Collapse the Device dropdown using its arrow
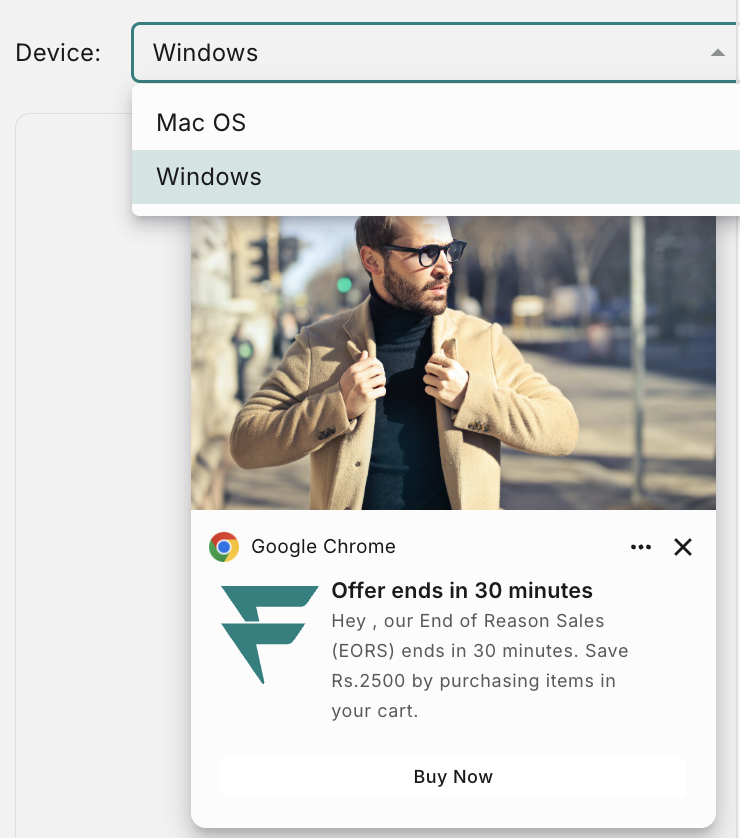Image resolution: width=740 pixels, height=838 pixels. [718, 52]
